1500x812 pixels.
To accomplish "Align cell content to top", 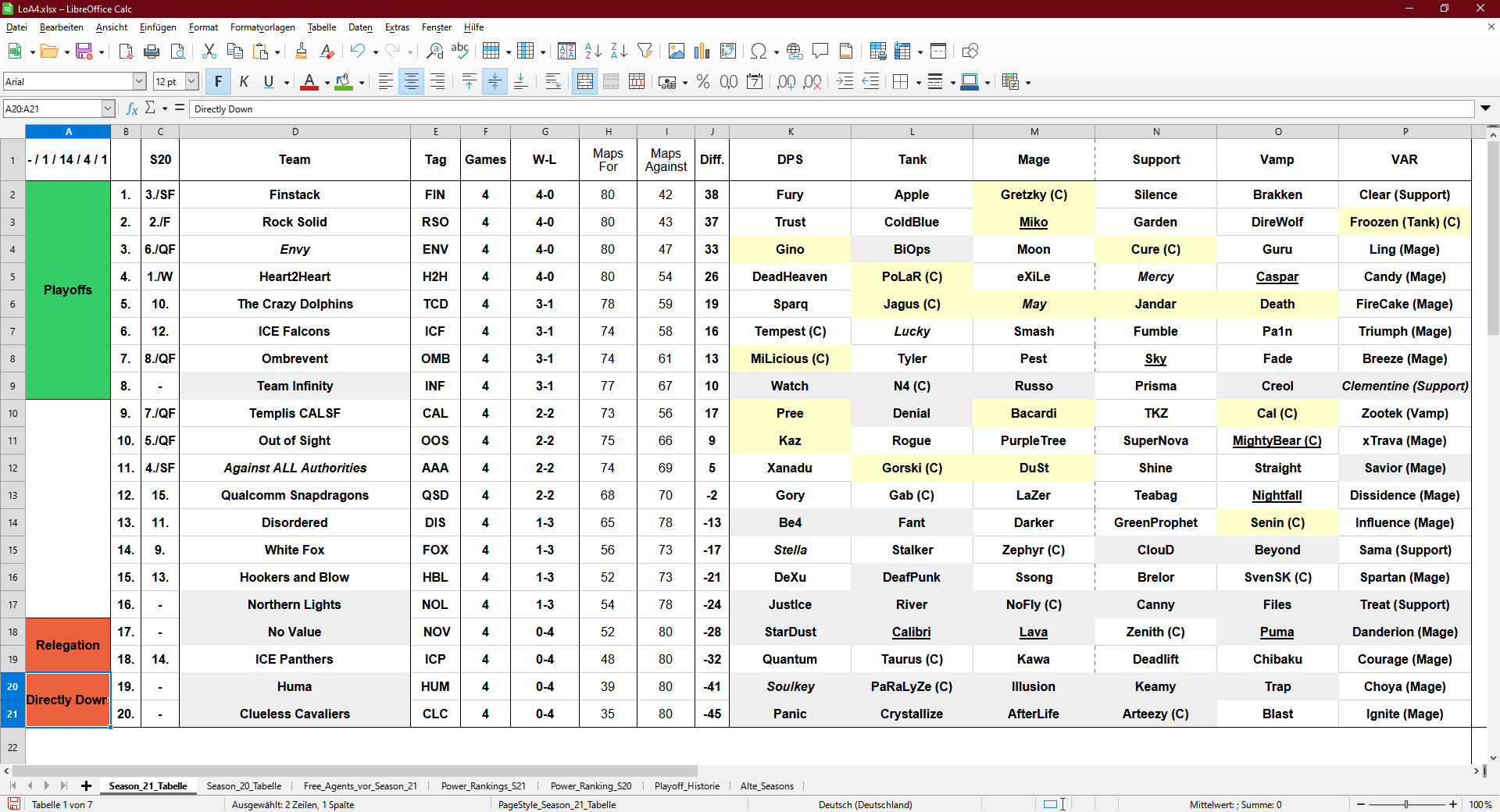I will coord(469,82).
